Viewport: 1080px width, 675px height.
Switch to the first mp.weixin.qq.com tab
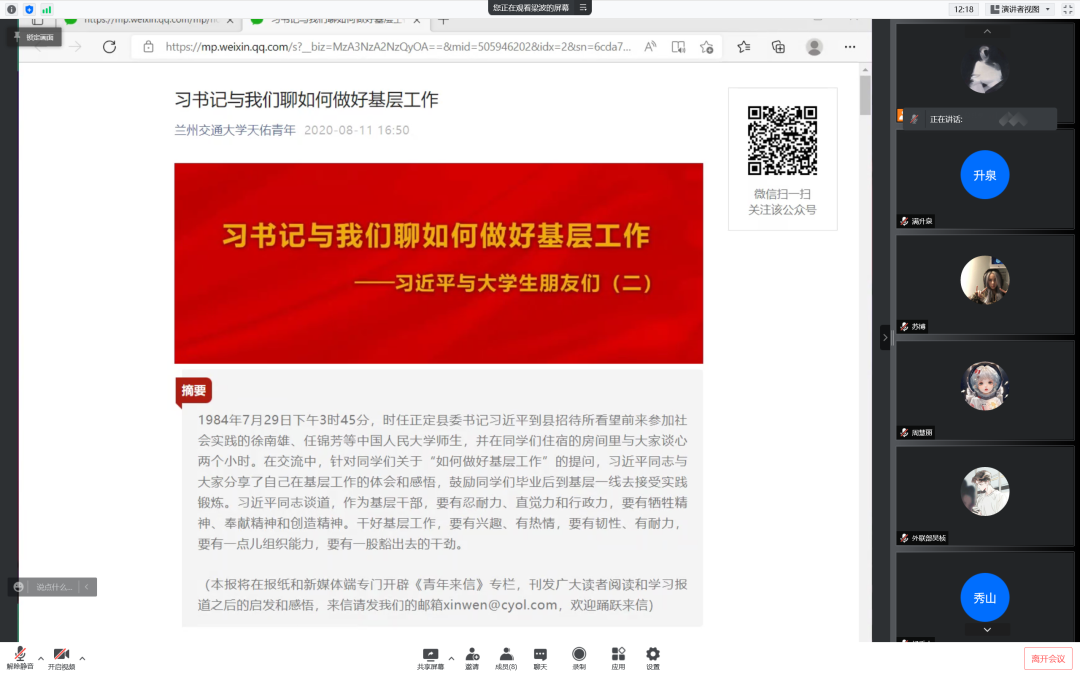(x=150, y=23)
